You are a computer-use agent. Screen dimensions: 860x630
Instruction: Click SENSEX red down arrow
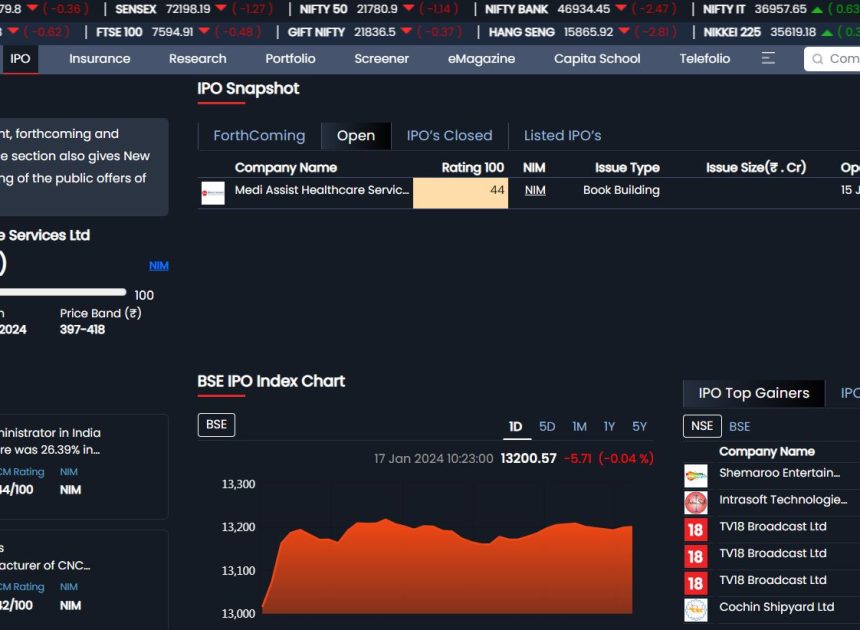221,8
